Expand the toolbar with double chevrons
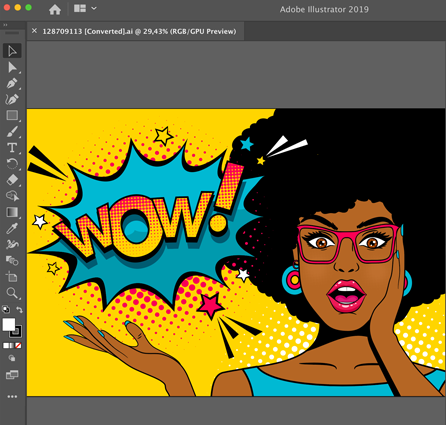 tap(5, 25)
